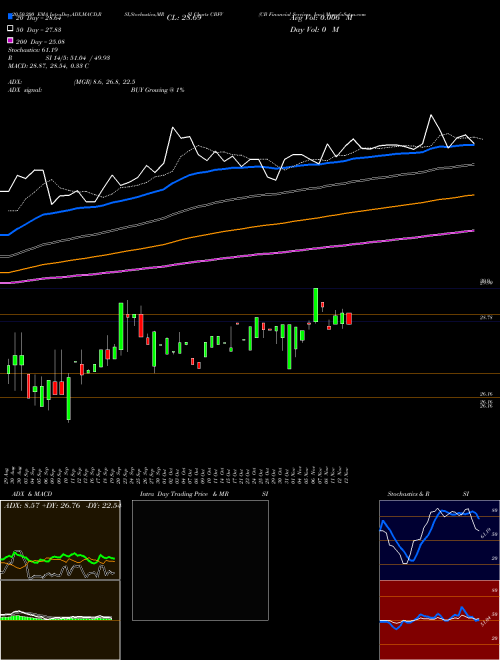
Task: Click the 28.78 price level label
Action: [486, 318]
